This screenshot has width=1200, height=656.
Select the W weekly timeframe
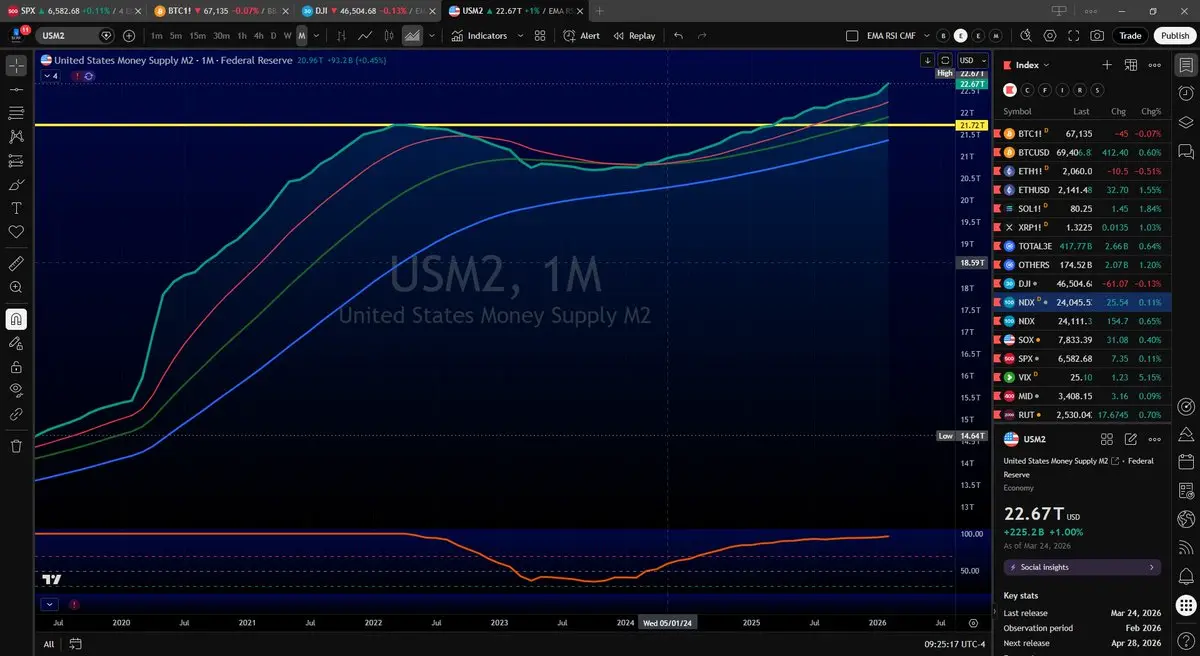288,35
